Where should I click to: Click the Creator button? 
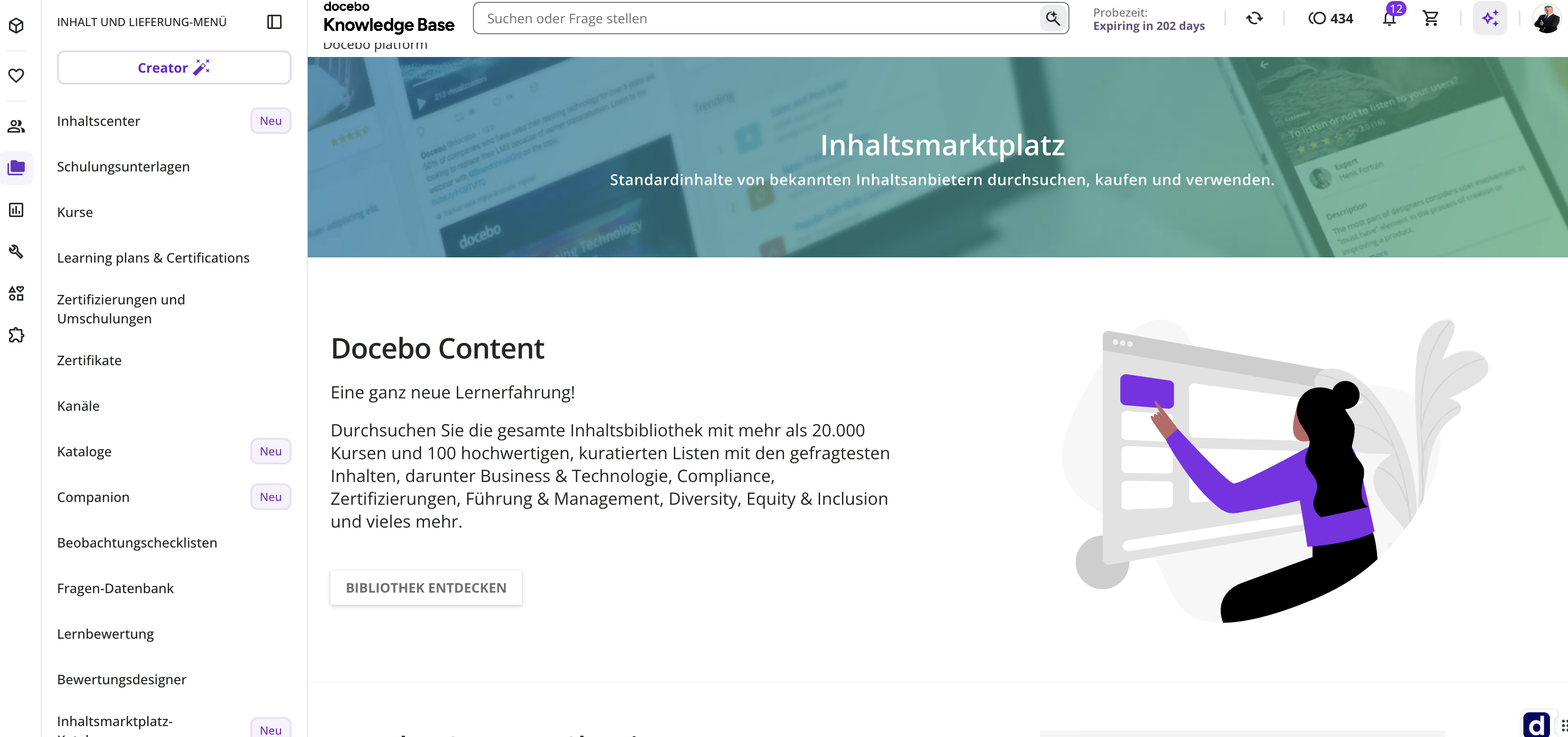[174, 67]
